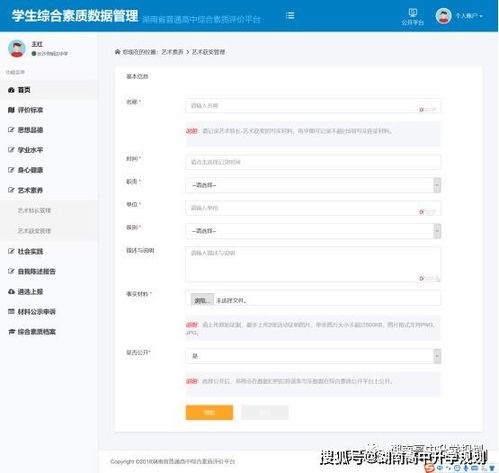Click the home icon in the breadcrumb

coord(117,52)
